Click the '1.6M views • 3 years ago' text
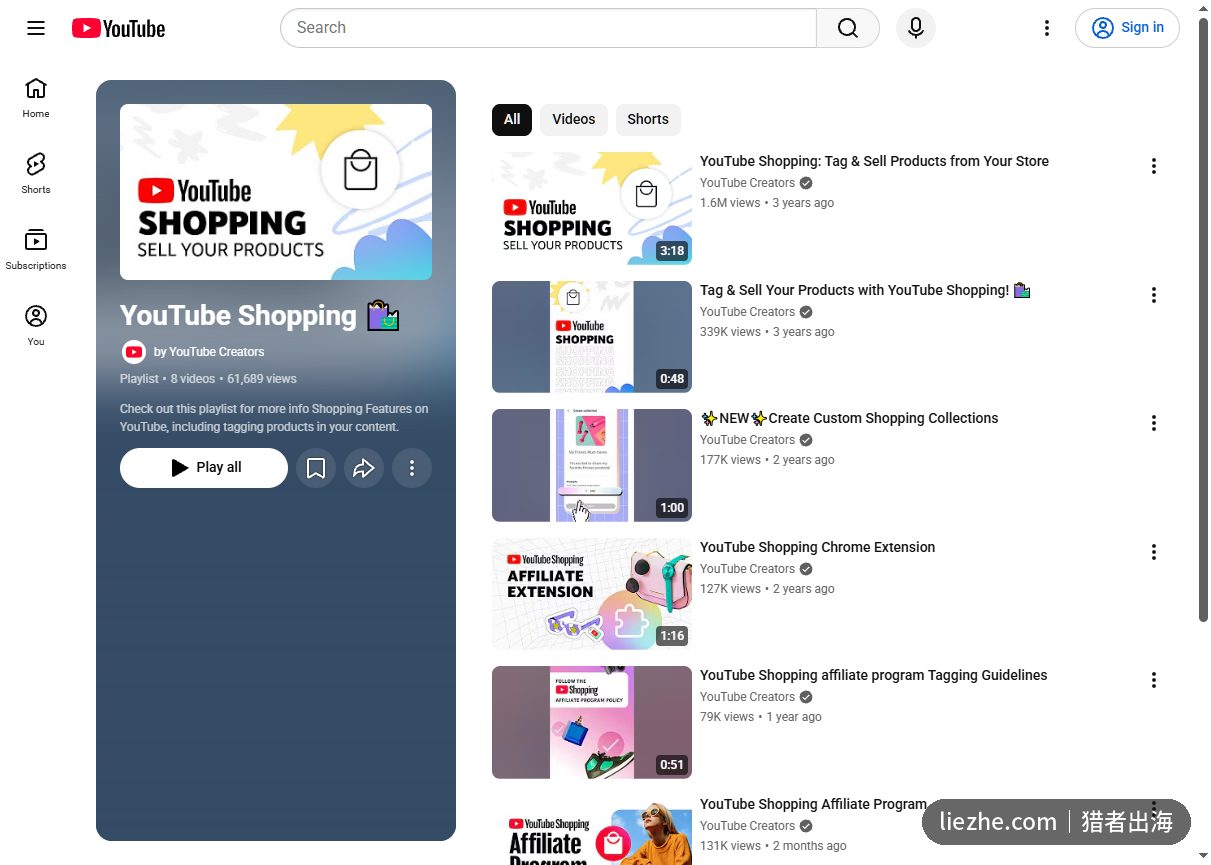 tap(767, 203)
